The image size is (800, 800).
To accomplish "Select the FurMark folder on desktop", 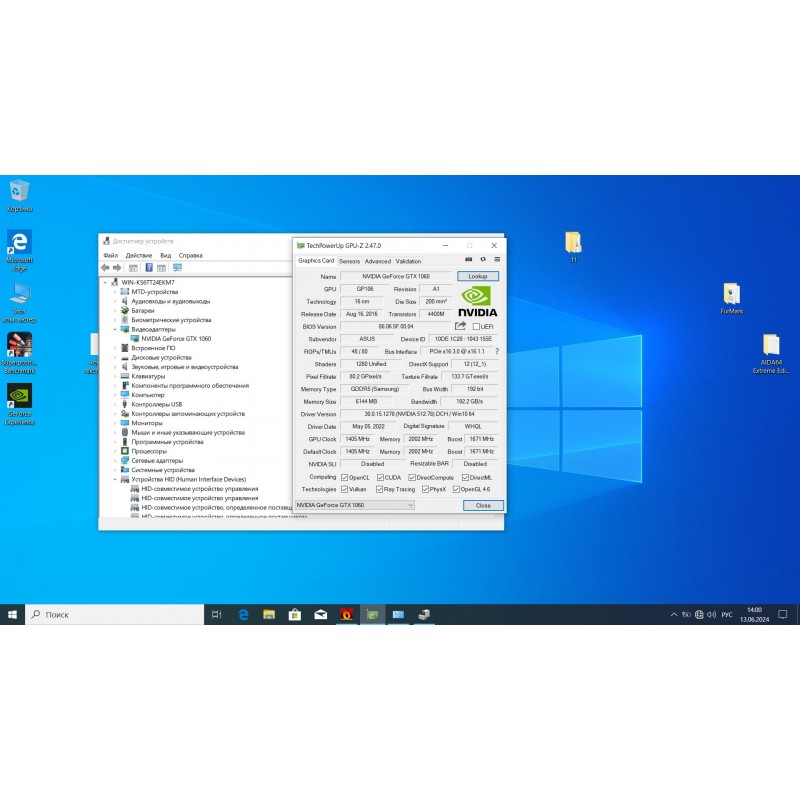I will [x=732, y=298].
